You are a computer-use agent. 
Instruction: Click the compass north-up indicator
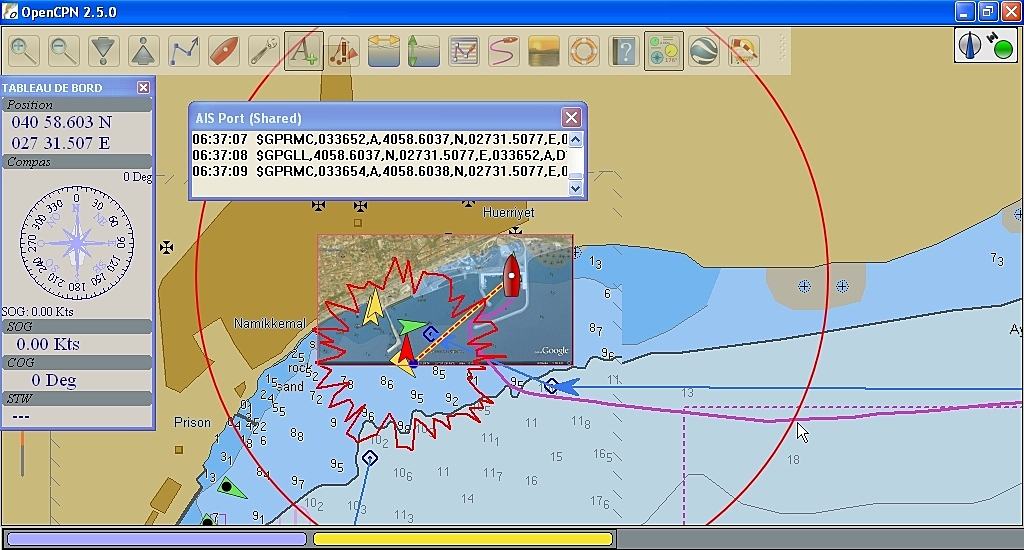coord(970,46)
